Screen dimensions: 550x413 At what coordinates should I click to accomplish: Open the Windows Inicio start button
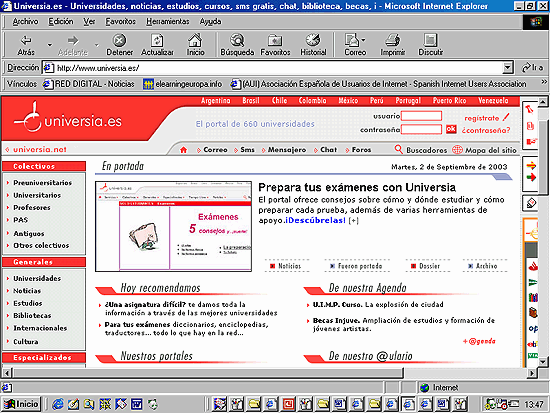point(21,404)
